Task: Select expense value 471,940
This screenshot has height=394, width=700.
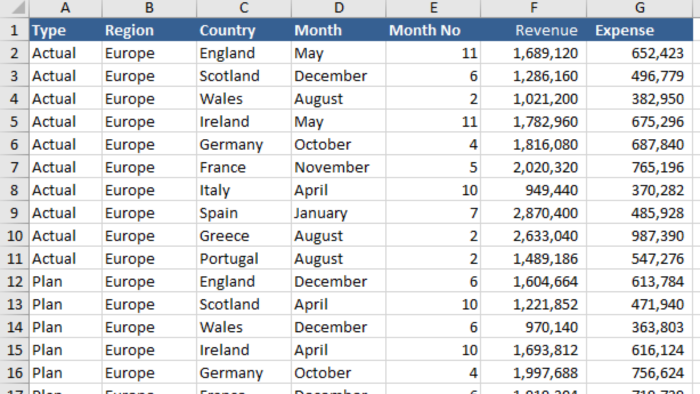Action: pyautogui.click(x=640, y=304)
